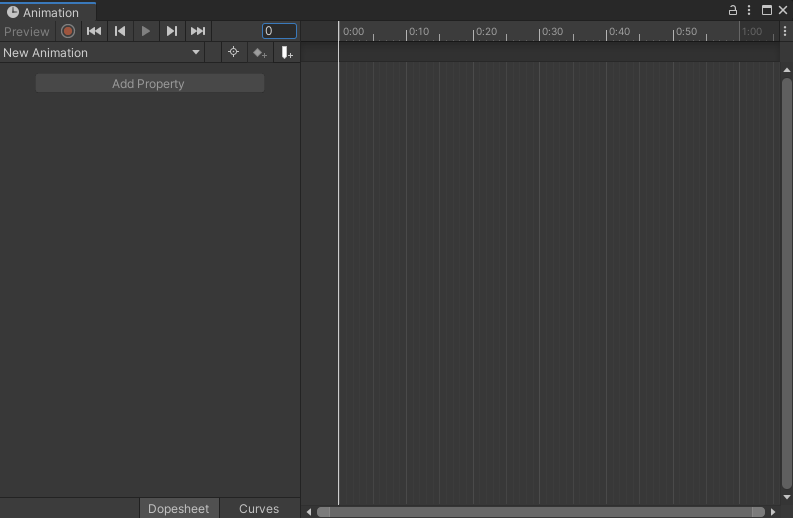793x518 pixels.
Task: Click the horizontal scrollbar left arrow
Action: [309, 512]
